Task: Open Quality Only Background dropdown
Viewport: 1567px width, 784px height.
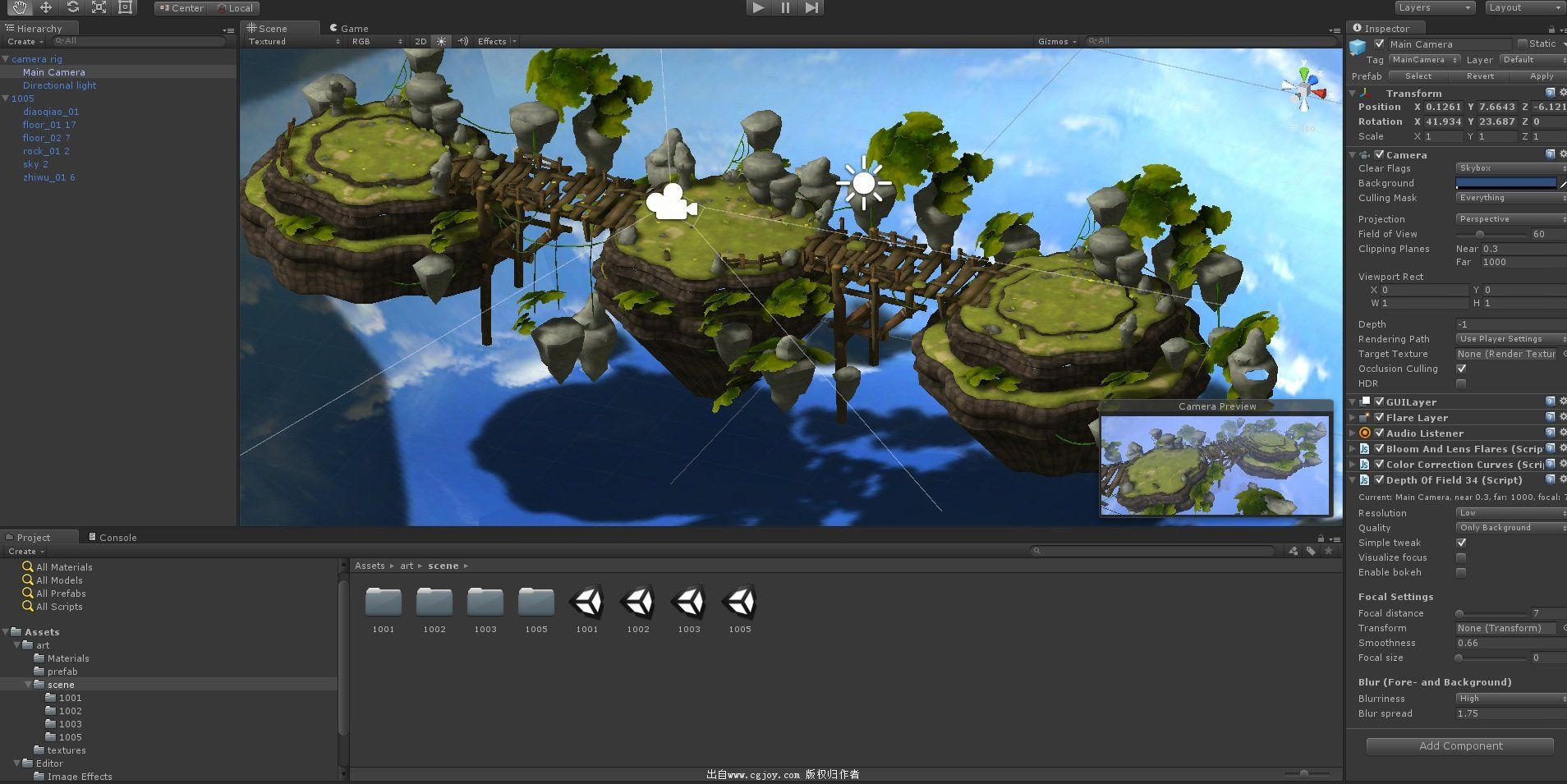Action: (1510, 528)
